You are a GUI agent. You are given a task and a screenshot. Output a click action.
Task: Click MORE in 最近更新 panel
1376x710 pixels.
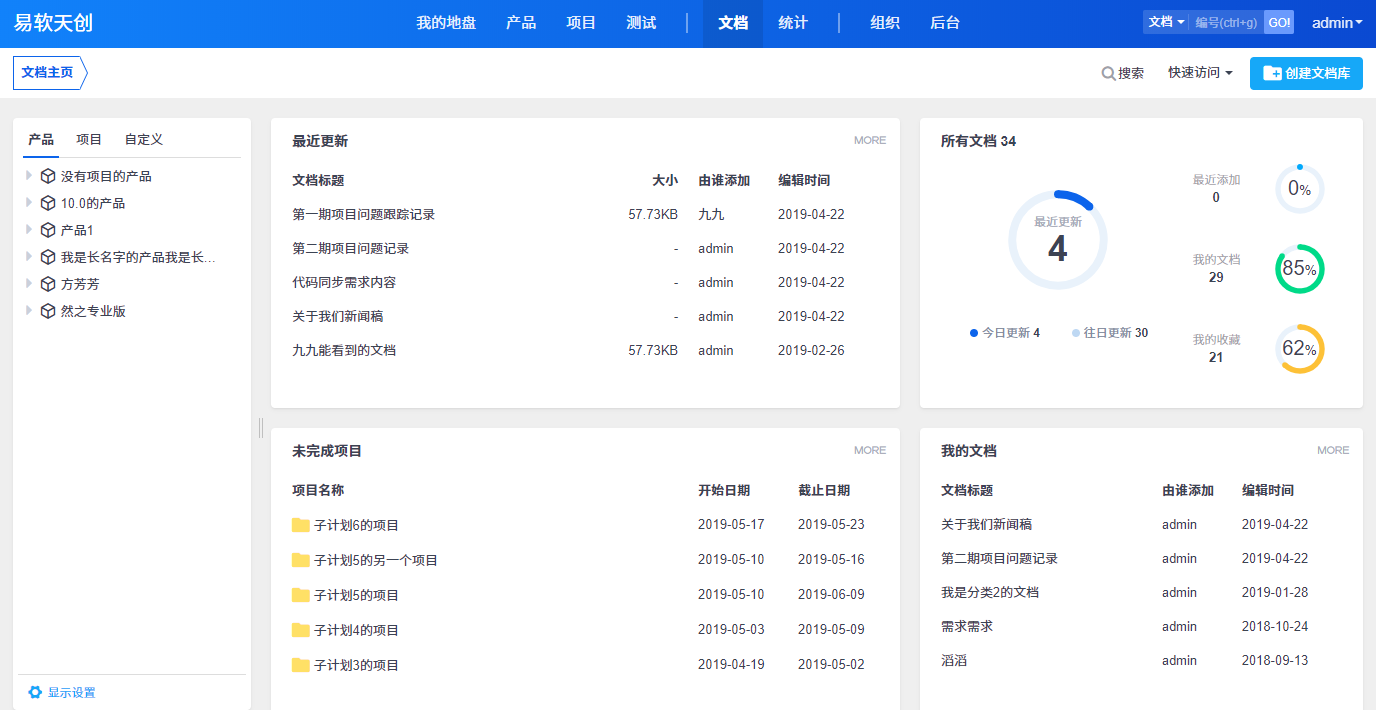coord(869,140)
